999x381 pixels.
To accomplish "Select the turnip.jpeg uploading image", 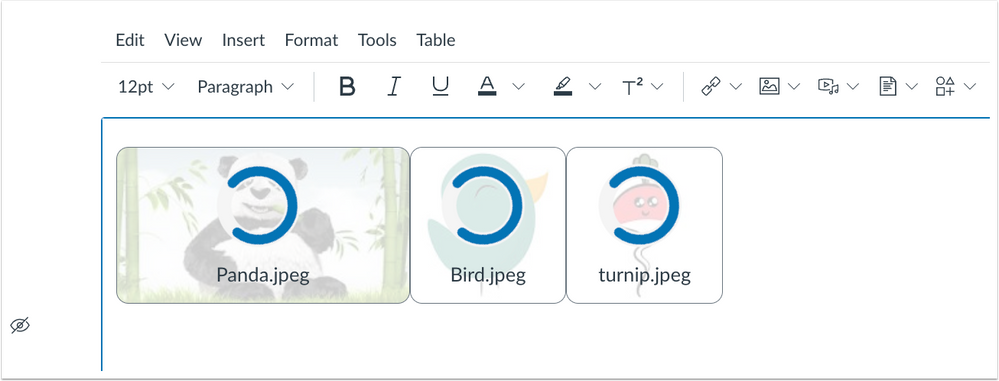I will point(644,226).
